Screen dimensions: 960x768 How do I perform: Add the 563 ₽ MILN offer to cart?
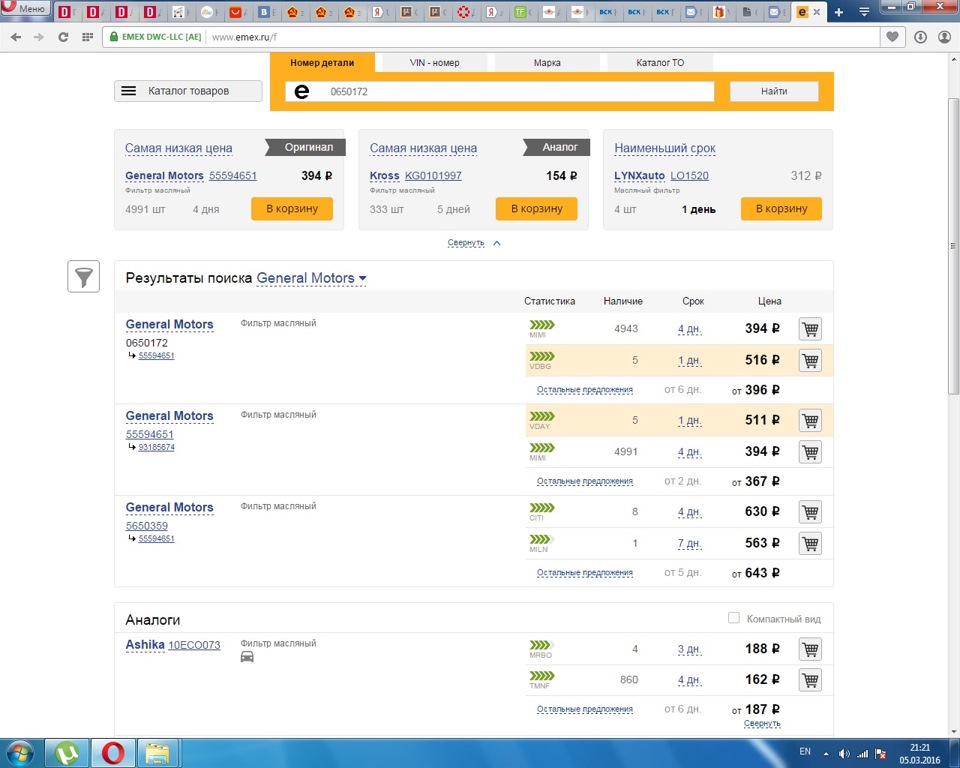(x=810, y=543)
